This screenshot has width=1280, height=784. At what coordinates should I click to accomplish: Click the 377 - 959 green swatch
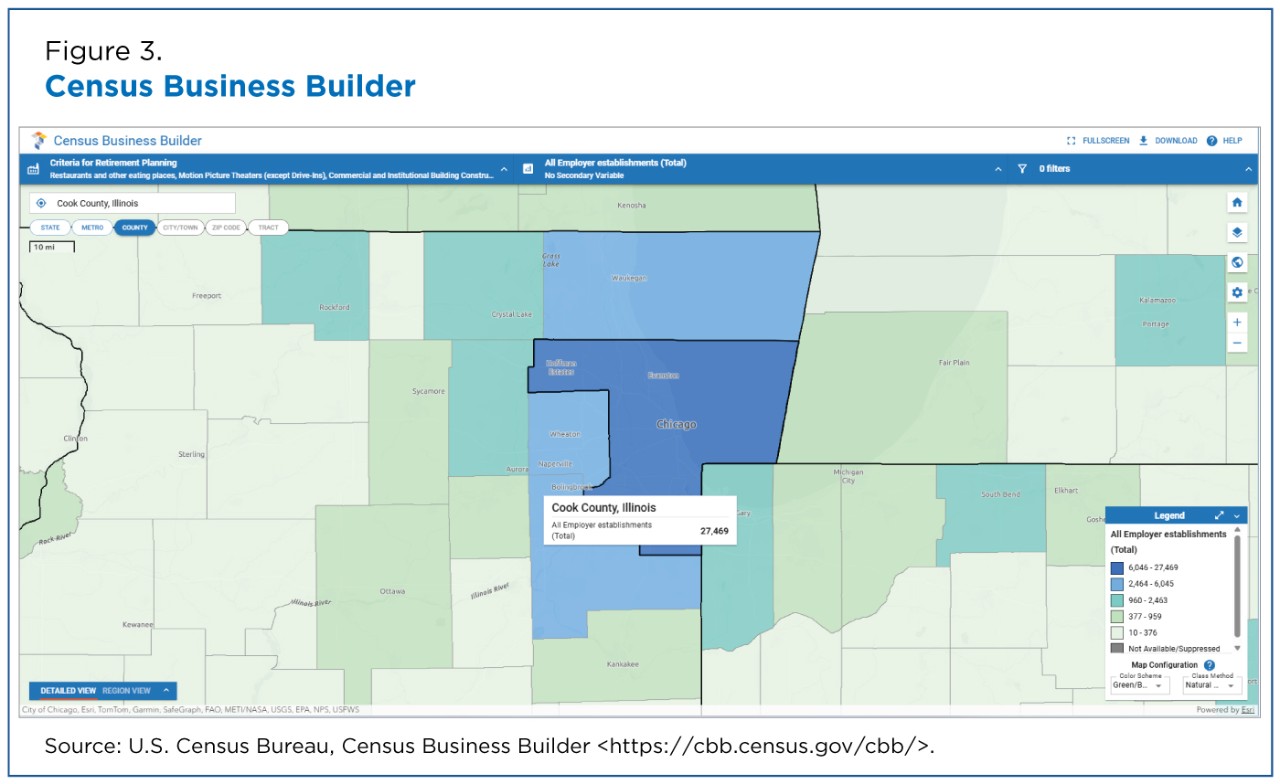pyautogui.click(x=1117, y=616)
